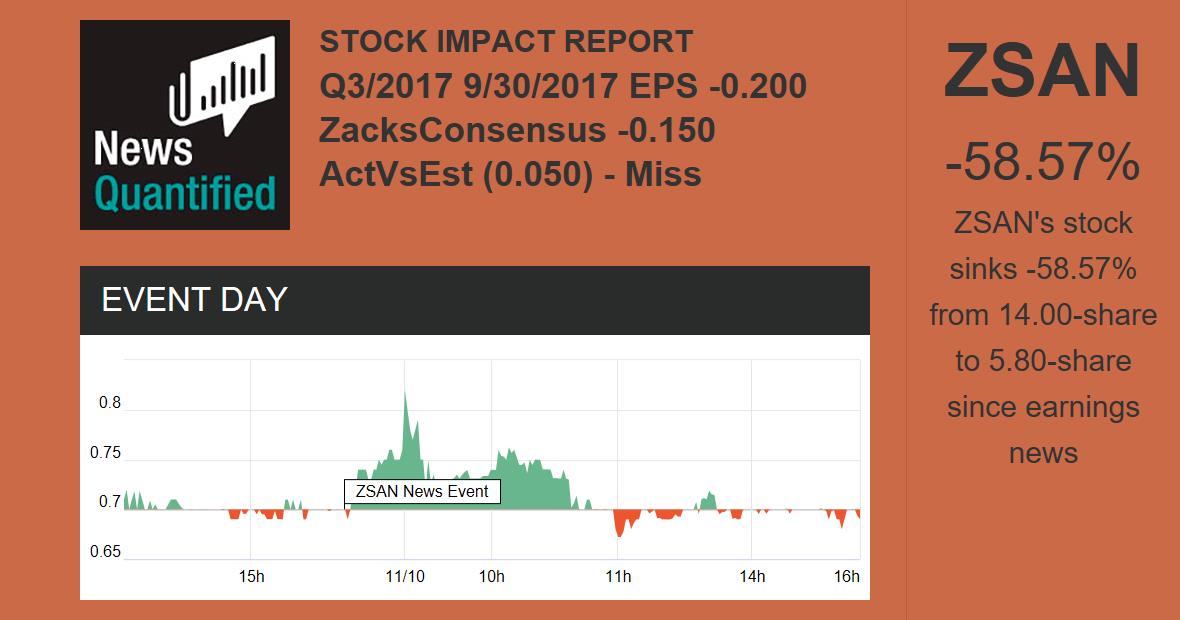Click the red dip near 11h
1180x620 pixels.
621,525
